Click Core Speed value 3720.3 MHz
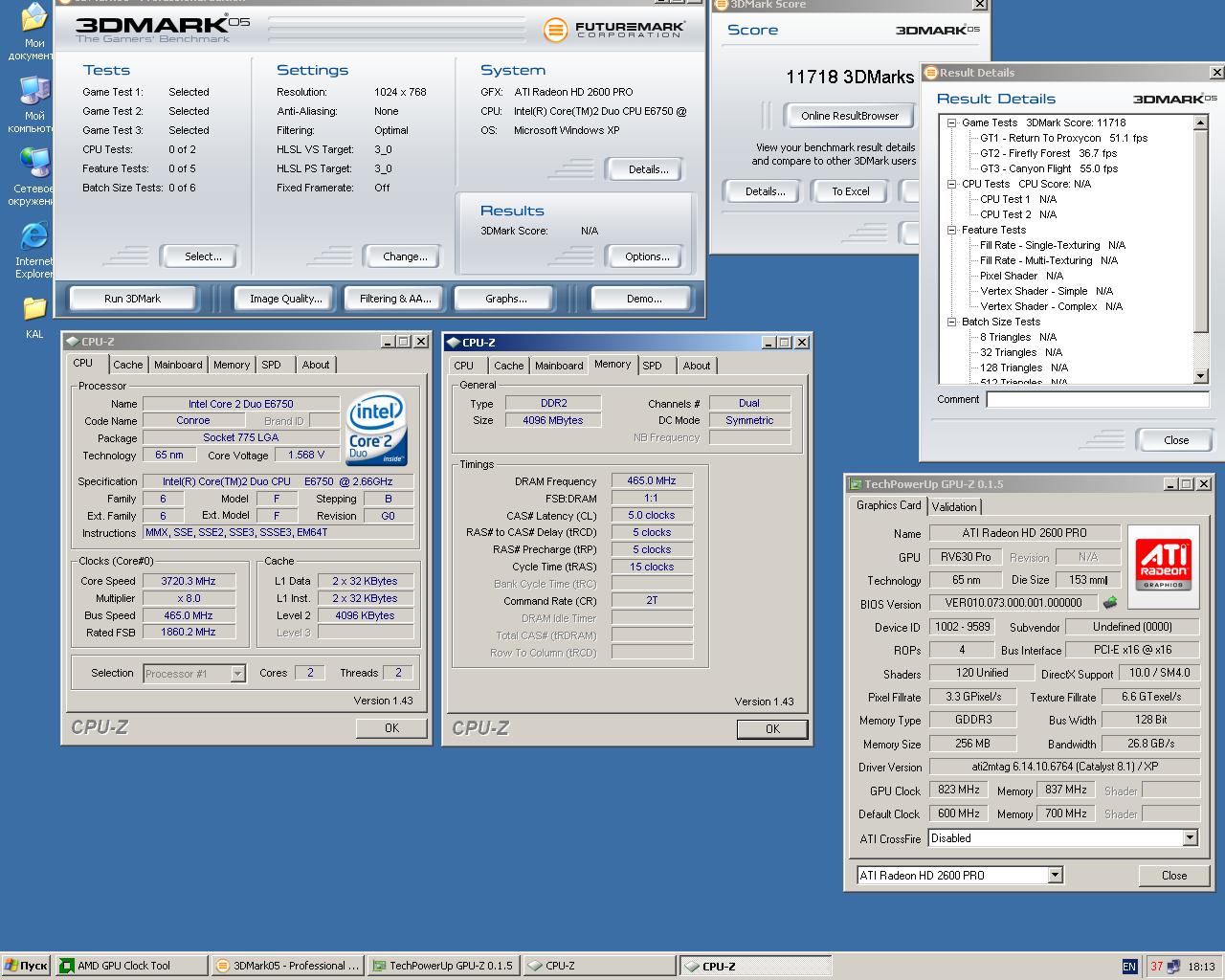1225x980 pixels. (x=189, y=581)
